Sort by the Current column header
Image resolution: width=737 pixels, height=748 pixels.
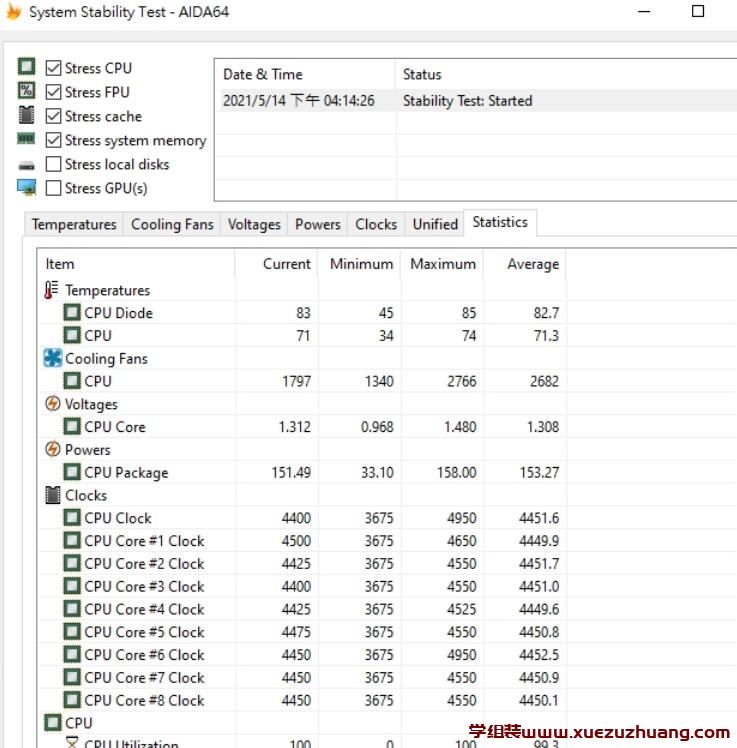[276, 264]
